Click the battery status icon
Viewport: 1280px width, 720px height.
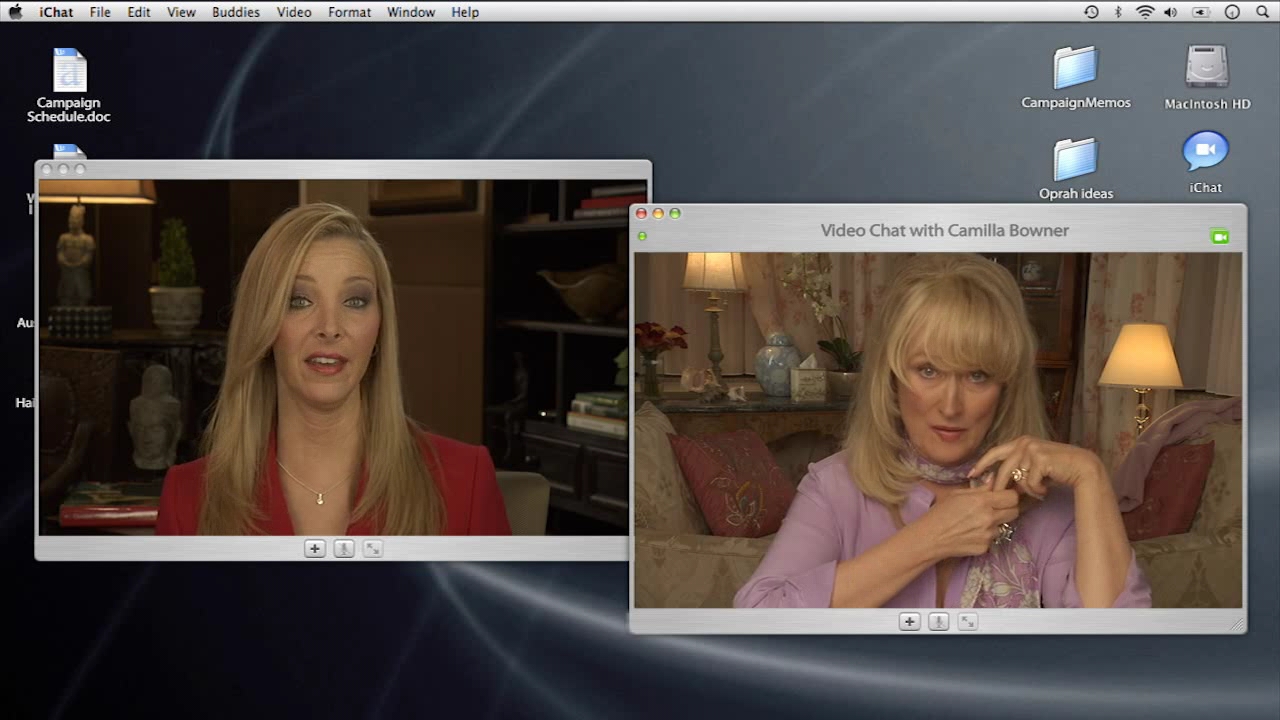pyautogui.click(x=1201, y=12)
